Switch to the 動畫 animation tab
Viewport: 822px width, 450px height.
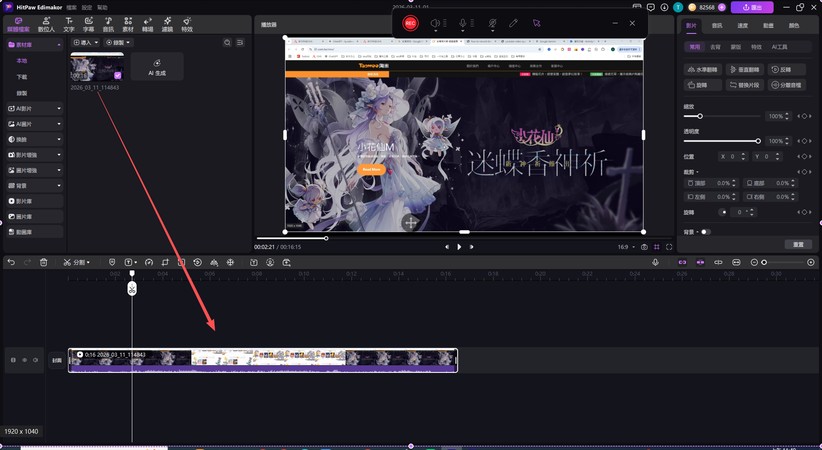[x=768, y=25]
